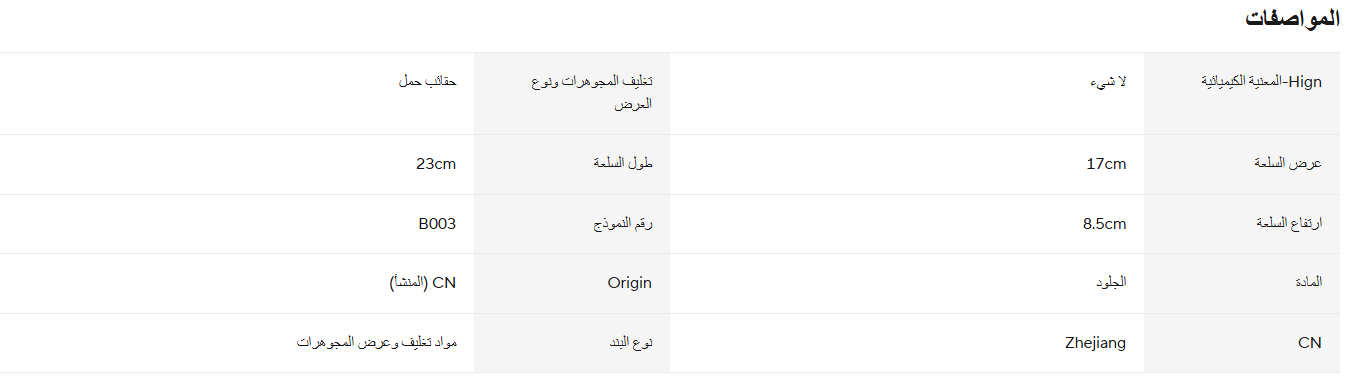Screen dimensions: 1347x382
Task: Click the المواصفات section heading
Action: pos(1292,19)
